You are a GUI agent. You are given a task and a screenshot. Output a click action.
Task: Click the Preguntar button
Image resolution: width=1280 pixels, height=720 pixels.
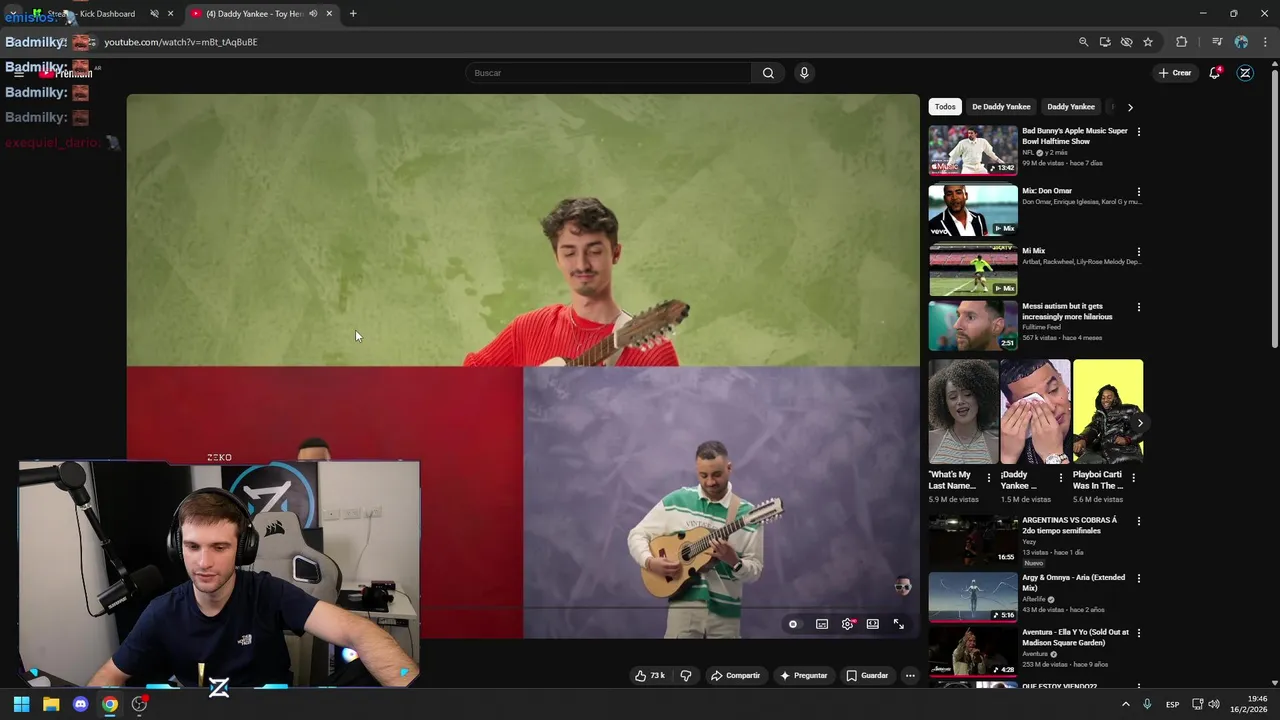804,676
